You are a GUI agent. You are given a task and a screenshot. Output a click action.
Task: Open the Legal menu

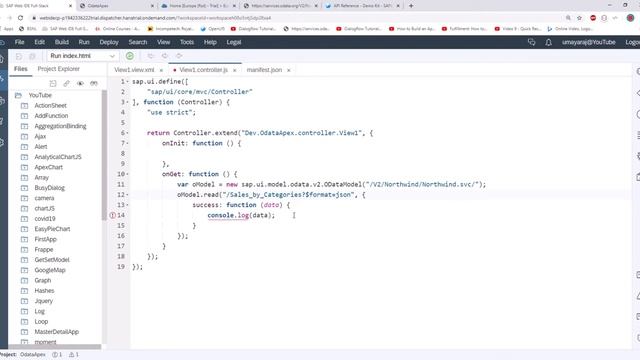pos(234,42)
